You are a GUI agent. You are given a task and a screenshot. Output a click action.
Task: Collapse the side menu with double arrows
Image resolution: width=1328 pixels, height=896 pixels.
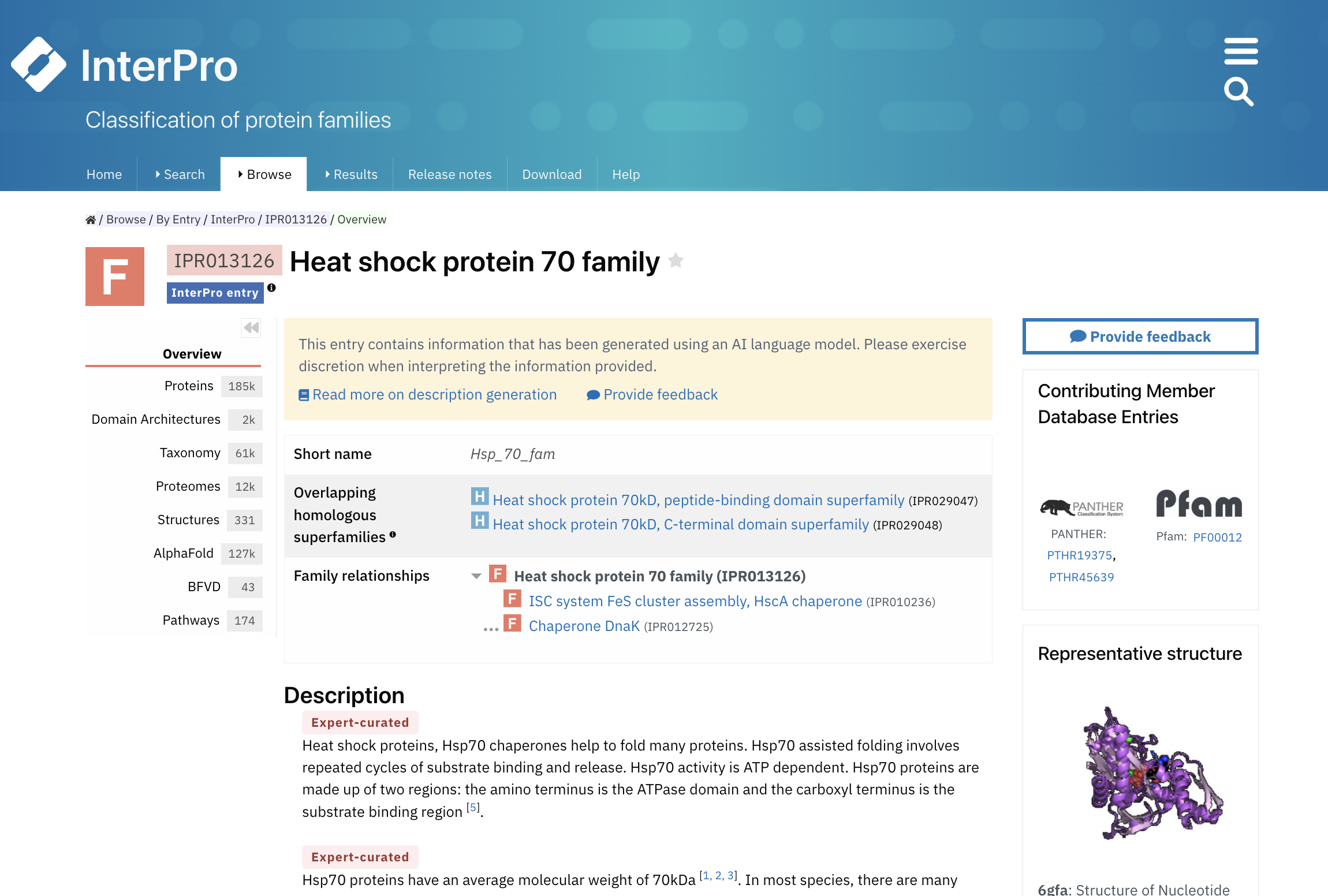click(x=251, y=328)
